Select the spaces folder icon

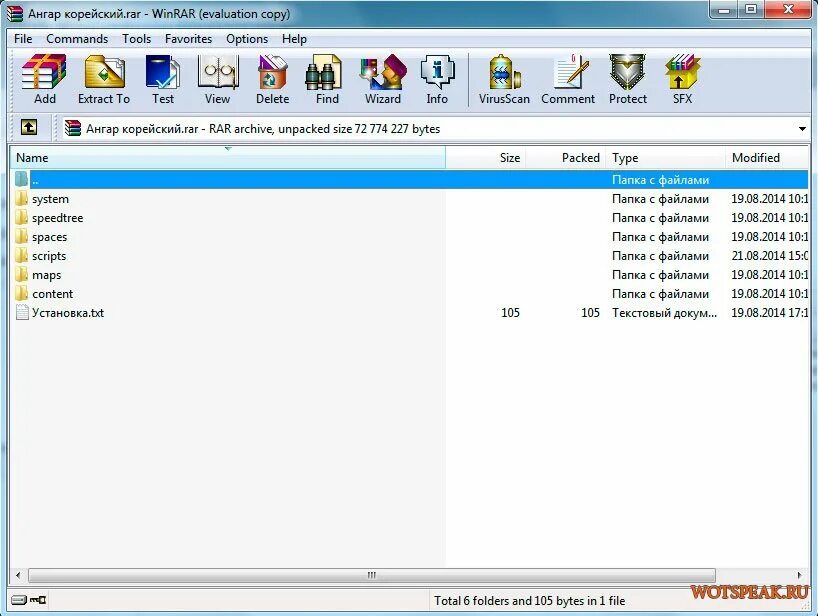click(21, 237)
